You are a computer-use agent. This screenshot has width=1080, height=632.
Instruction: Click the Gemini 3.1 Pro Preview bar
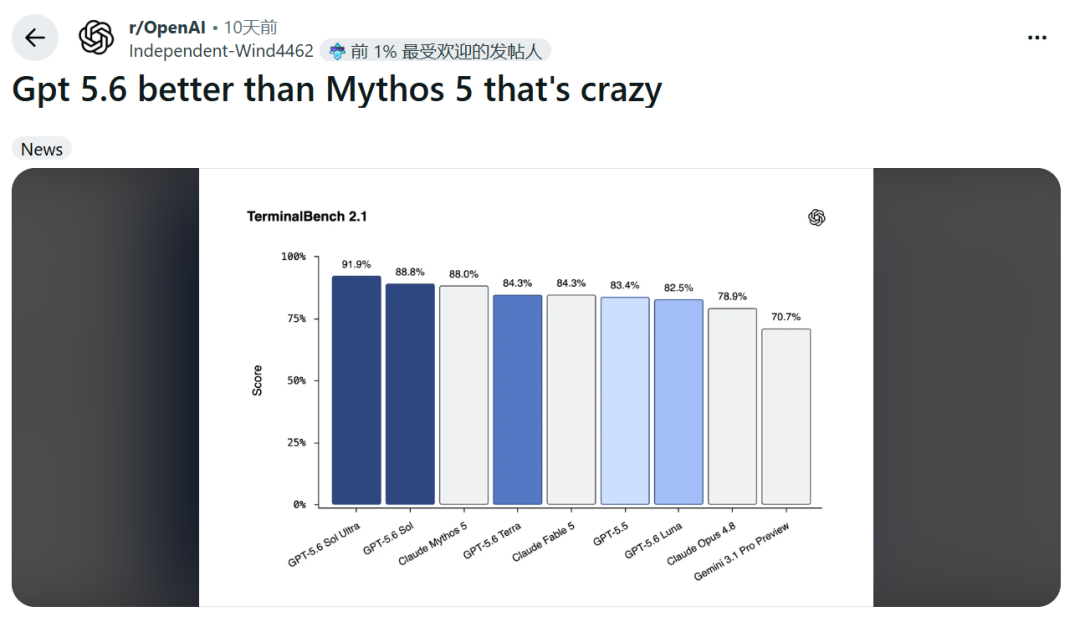786,417
